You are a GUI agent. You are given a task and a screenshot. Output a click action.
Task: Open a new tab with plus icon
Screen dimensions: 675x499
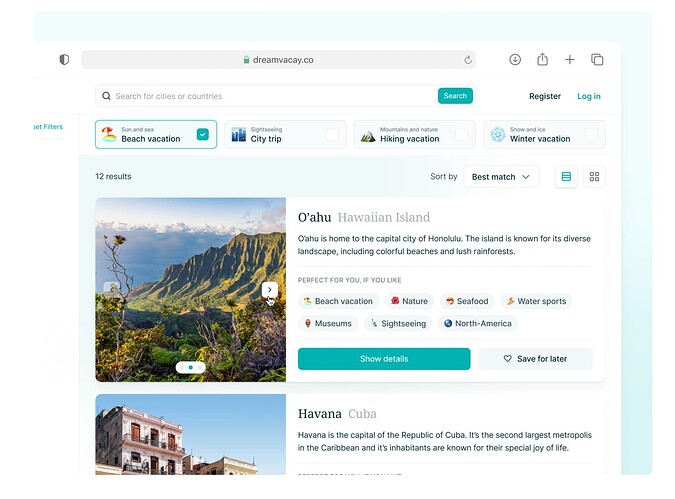tap(570, 60)
